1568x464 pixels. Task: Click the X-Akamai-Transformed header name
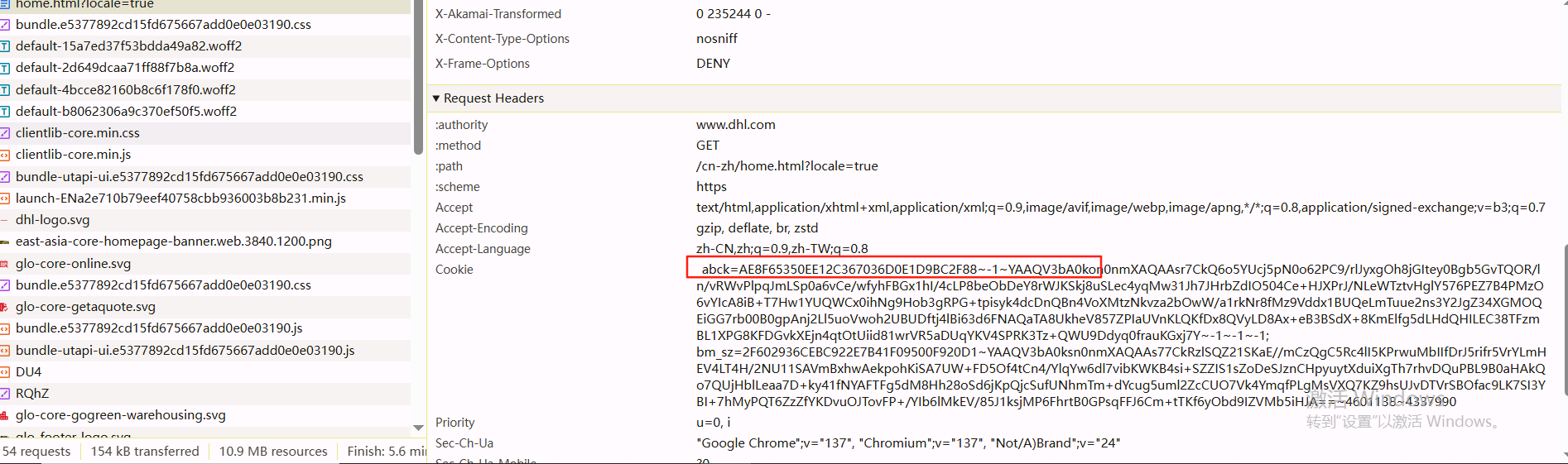[x=498, y=14]
